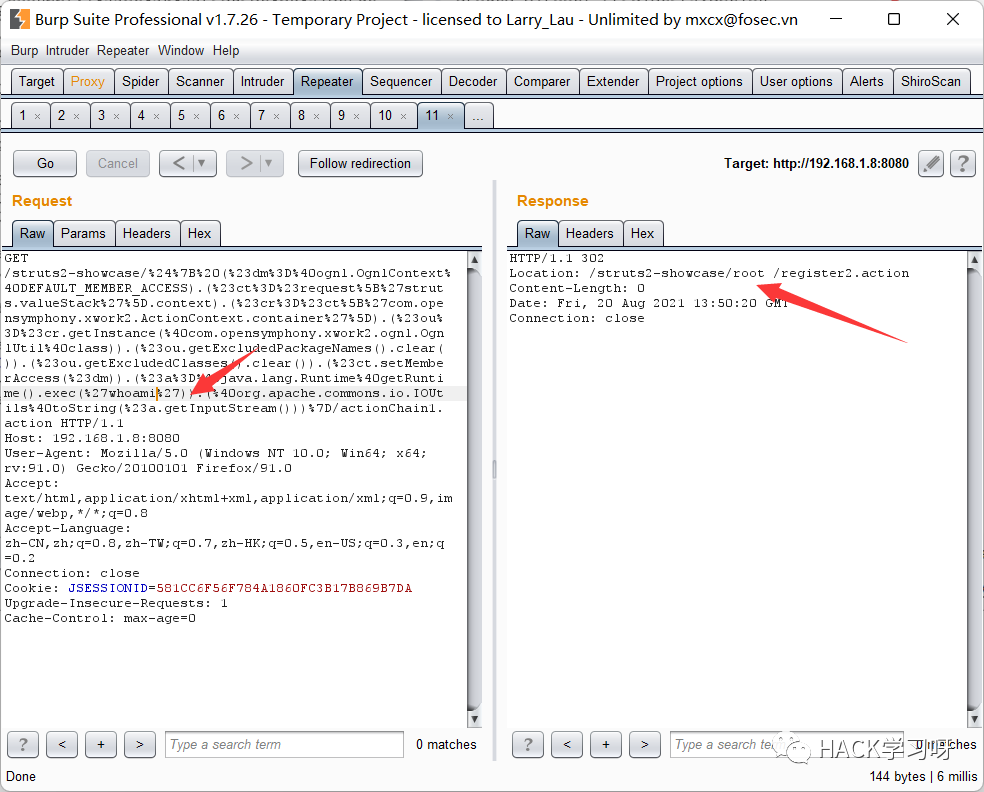Close Repeater tab 1 with its x
The image size is (984, 792).
pyautogui.click(x=38, y=116)
